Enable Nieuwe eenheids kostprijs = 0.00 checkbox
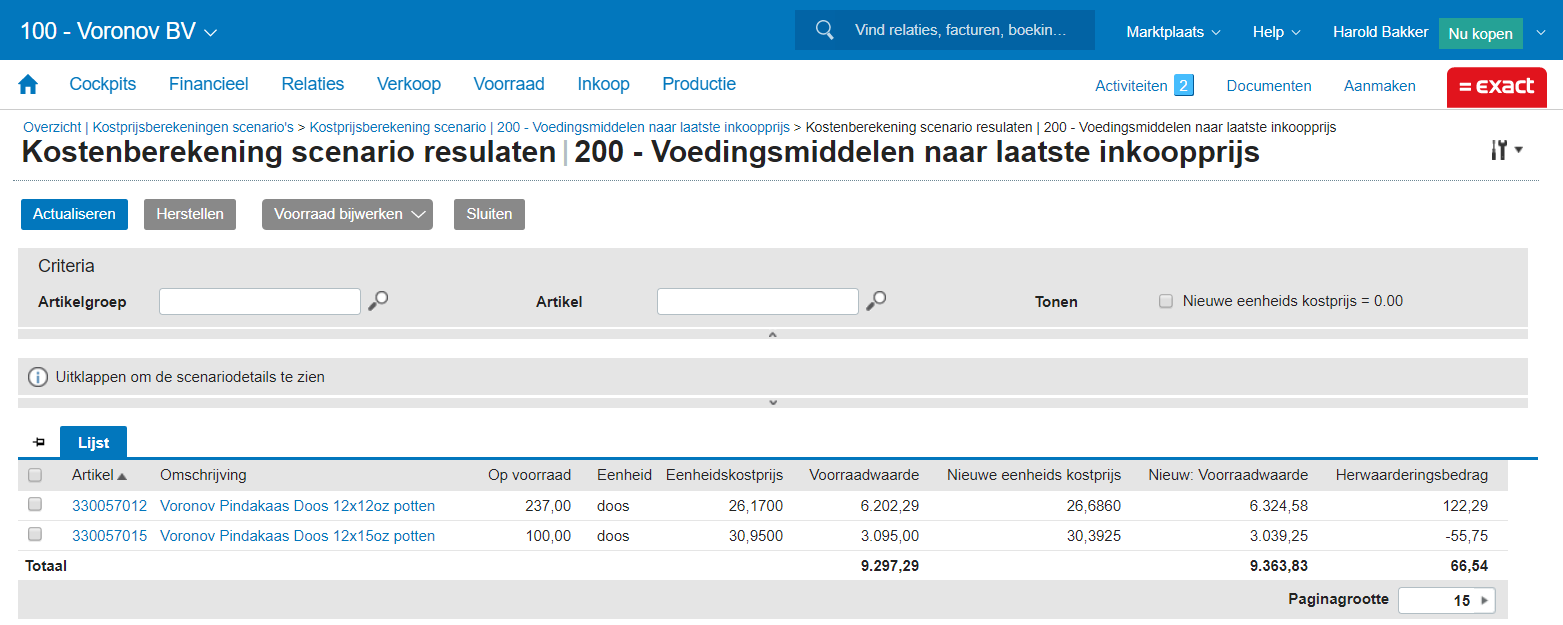The height and width of the screenshot is (625, 1563). pyautogui.click(x=1165, y=301)
